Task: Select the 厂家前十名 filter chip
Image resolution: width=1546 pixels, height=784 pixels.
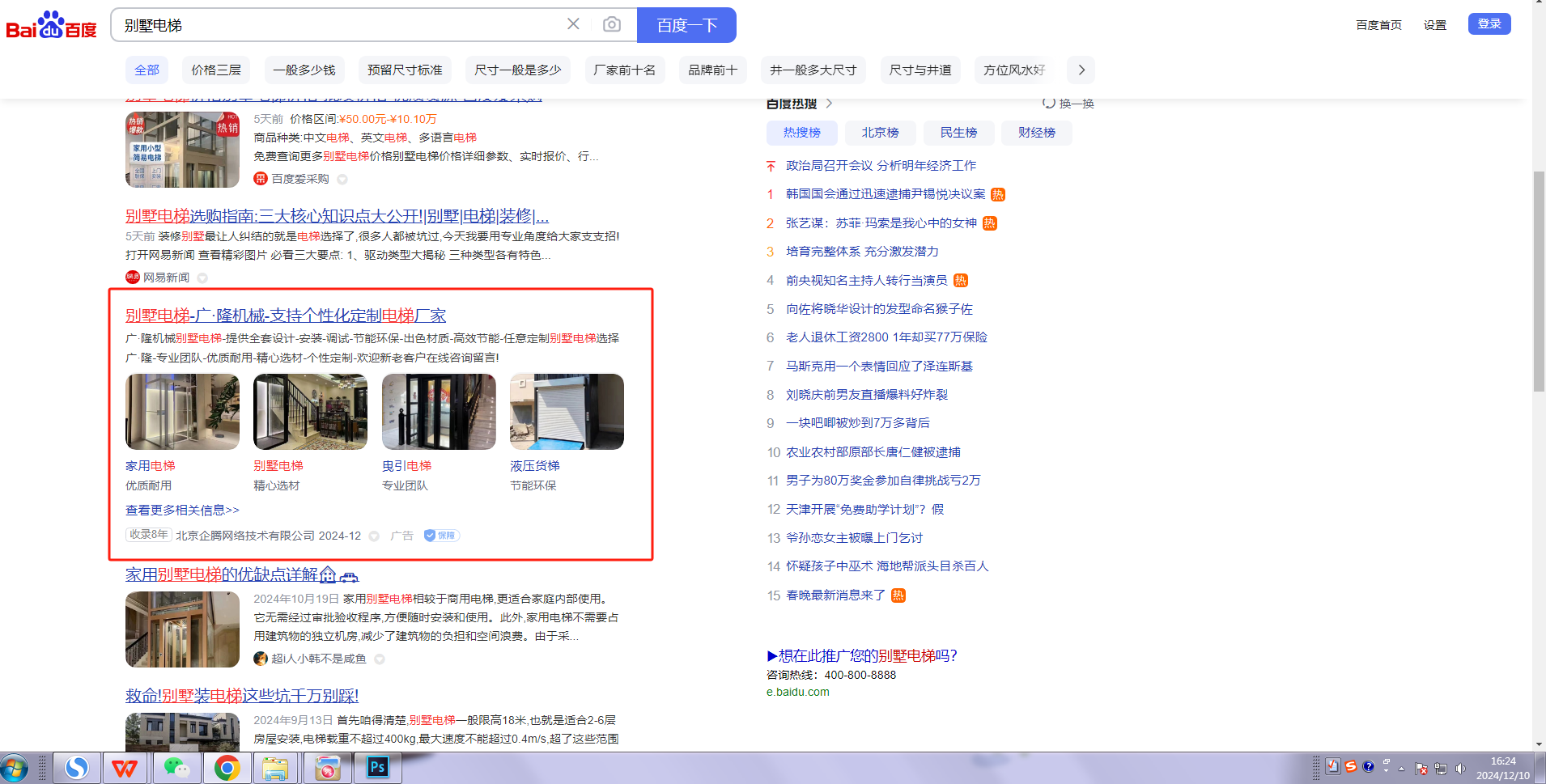Action: point(625,70)
